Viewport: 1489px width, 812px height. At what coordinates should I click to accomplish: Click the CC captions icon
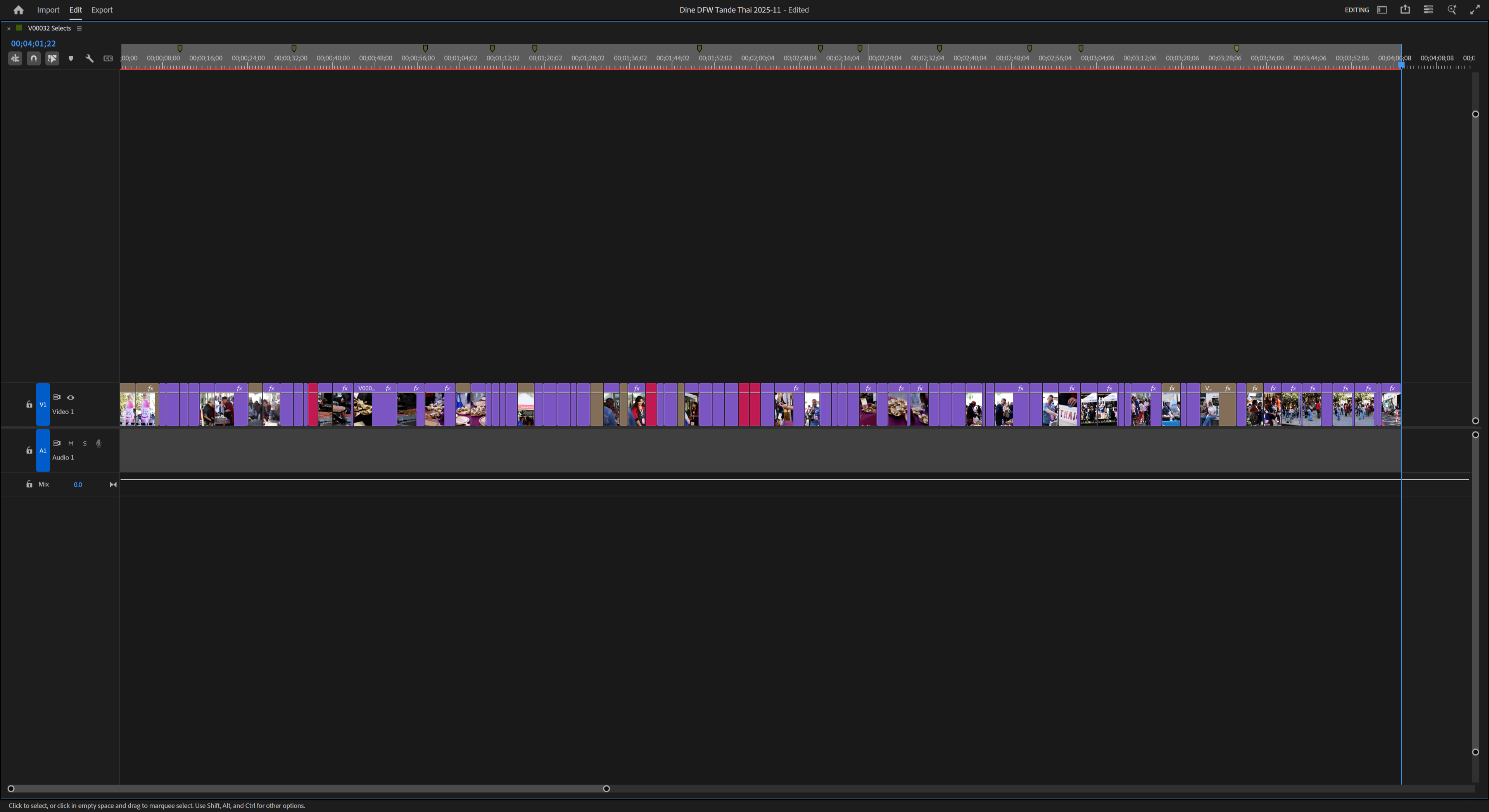pyautogui.click(x=109, y=59)
